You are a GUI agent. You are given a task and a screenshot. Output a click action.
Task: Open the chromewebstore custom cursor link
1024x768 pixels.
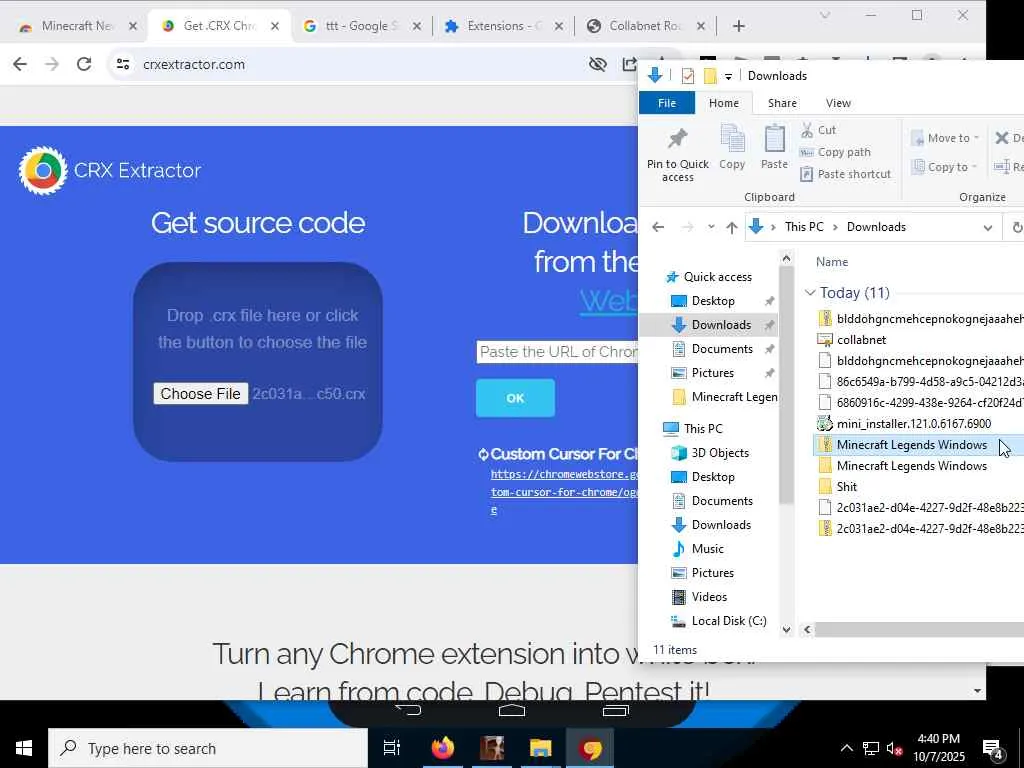coord(564,492)
